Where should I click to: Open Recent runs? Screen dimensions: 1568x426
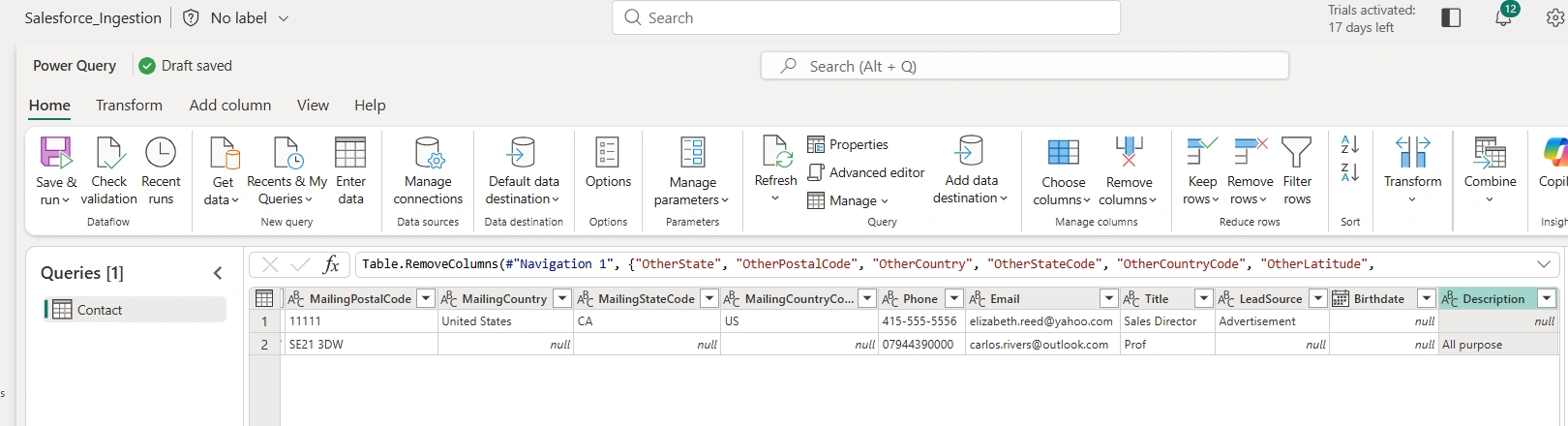point(161,171)
